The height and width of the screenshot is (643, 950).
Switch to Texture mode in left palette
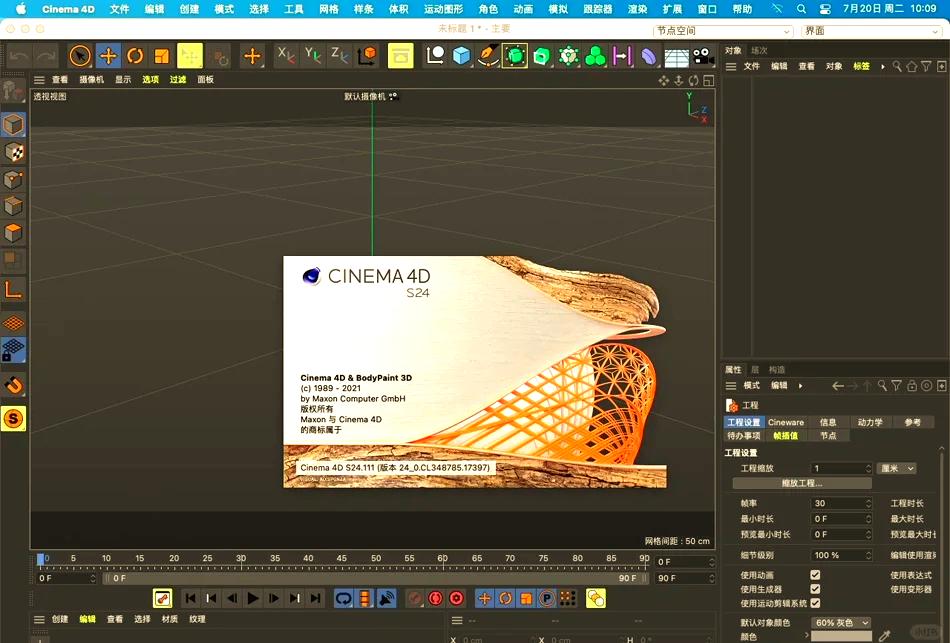13,152
